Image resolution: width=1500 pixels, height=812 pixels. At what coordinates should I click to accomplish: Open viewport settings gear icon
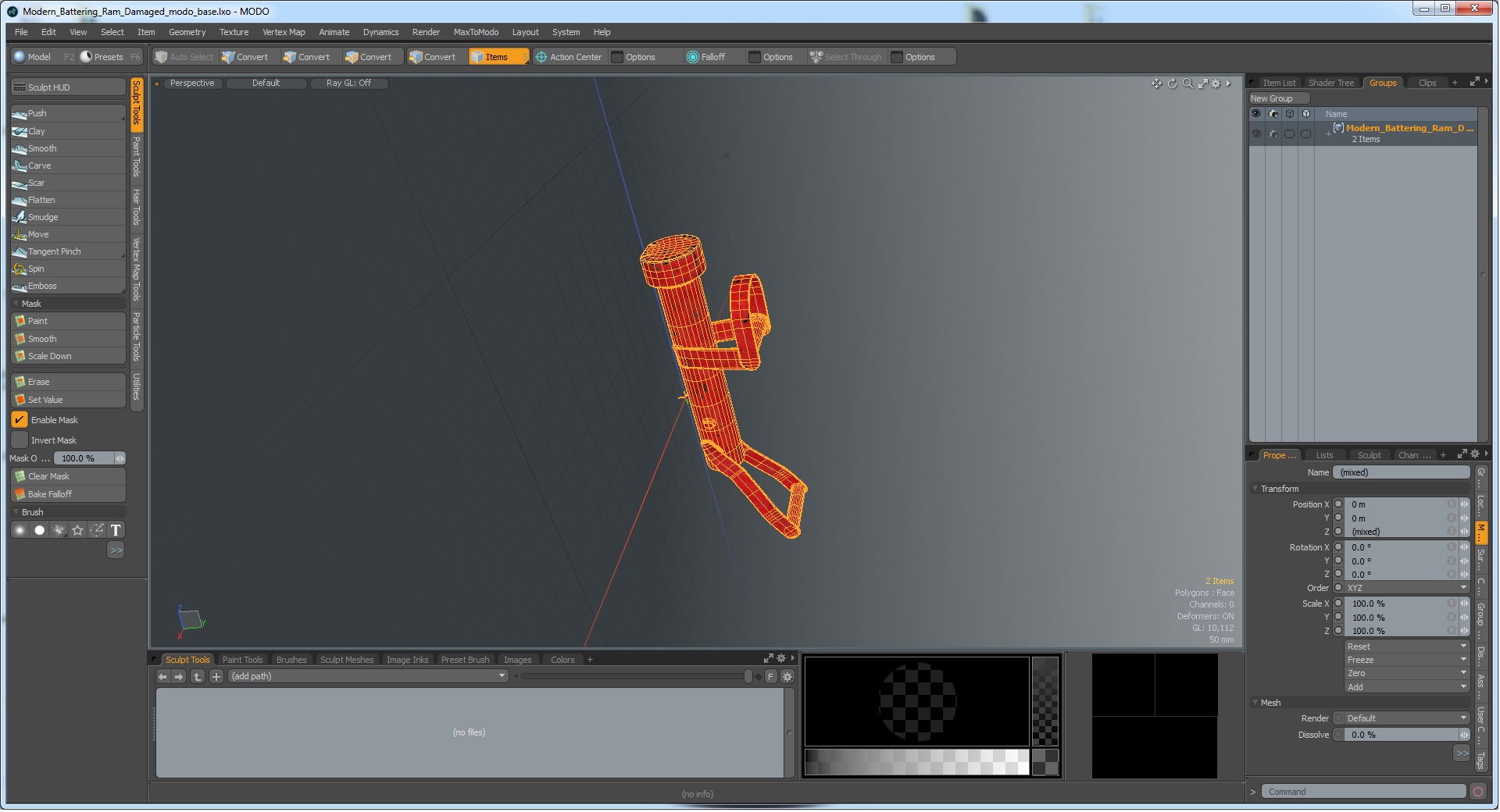(1216, 84)
